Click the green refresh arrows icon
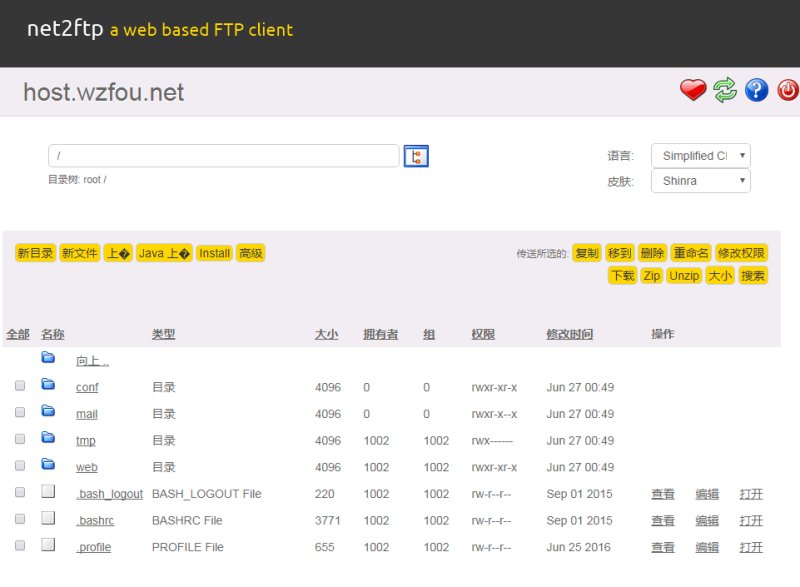The image size is (800, 587). [x=725, y=90]
